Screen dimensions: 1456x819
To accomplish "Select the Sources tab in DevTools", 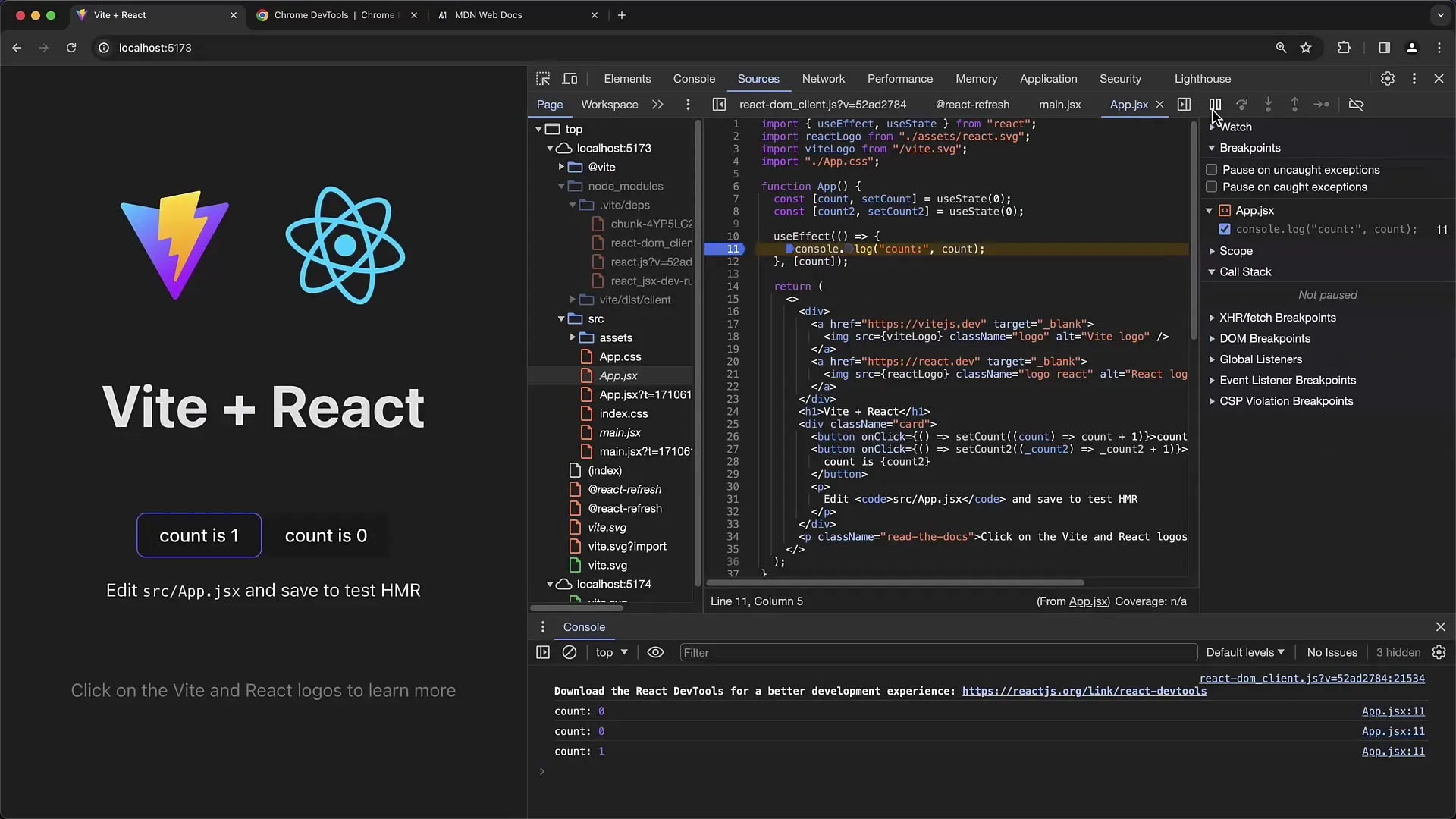I will click(758, 78).
